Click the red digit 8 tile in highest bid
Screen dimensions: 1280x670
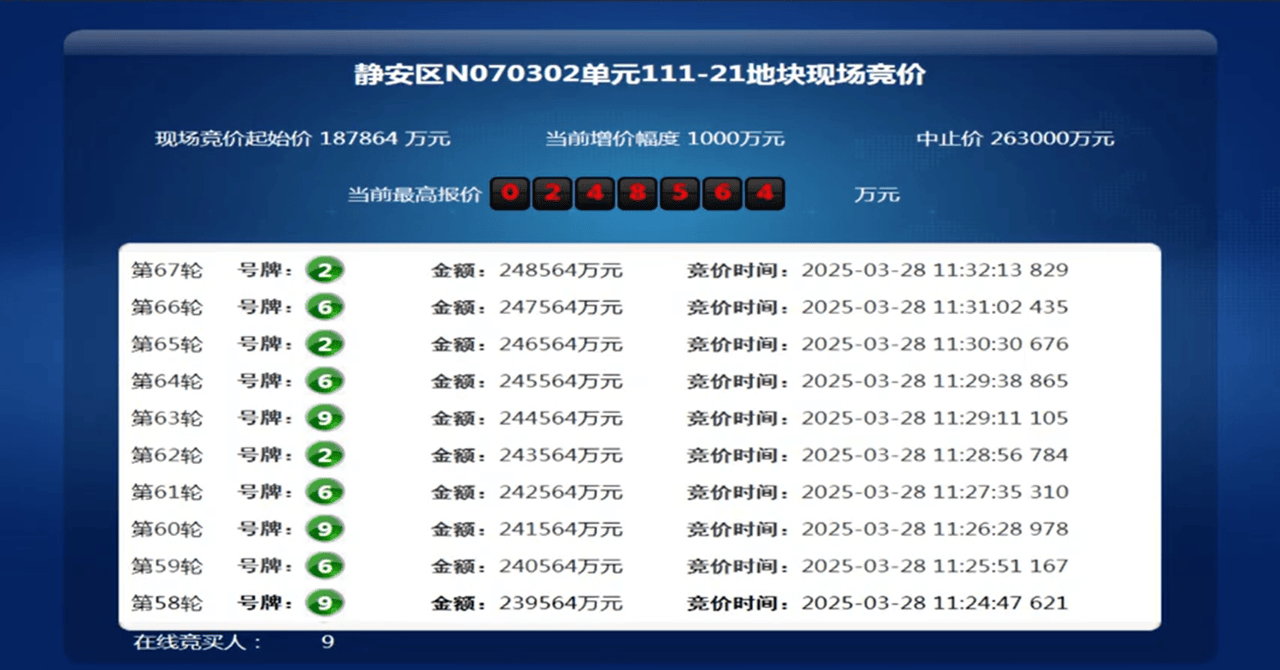[637, 193]
